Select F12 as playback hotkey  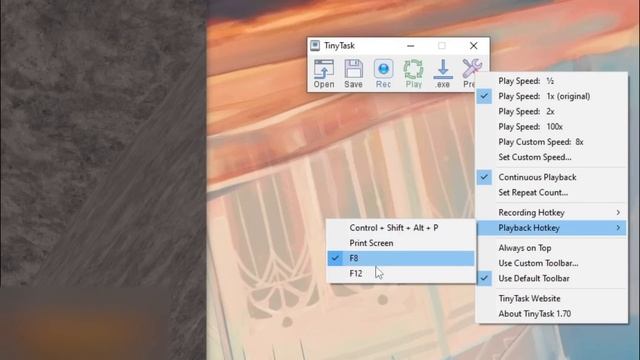[401, 273]
